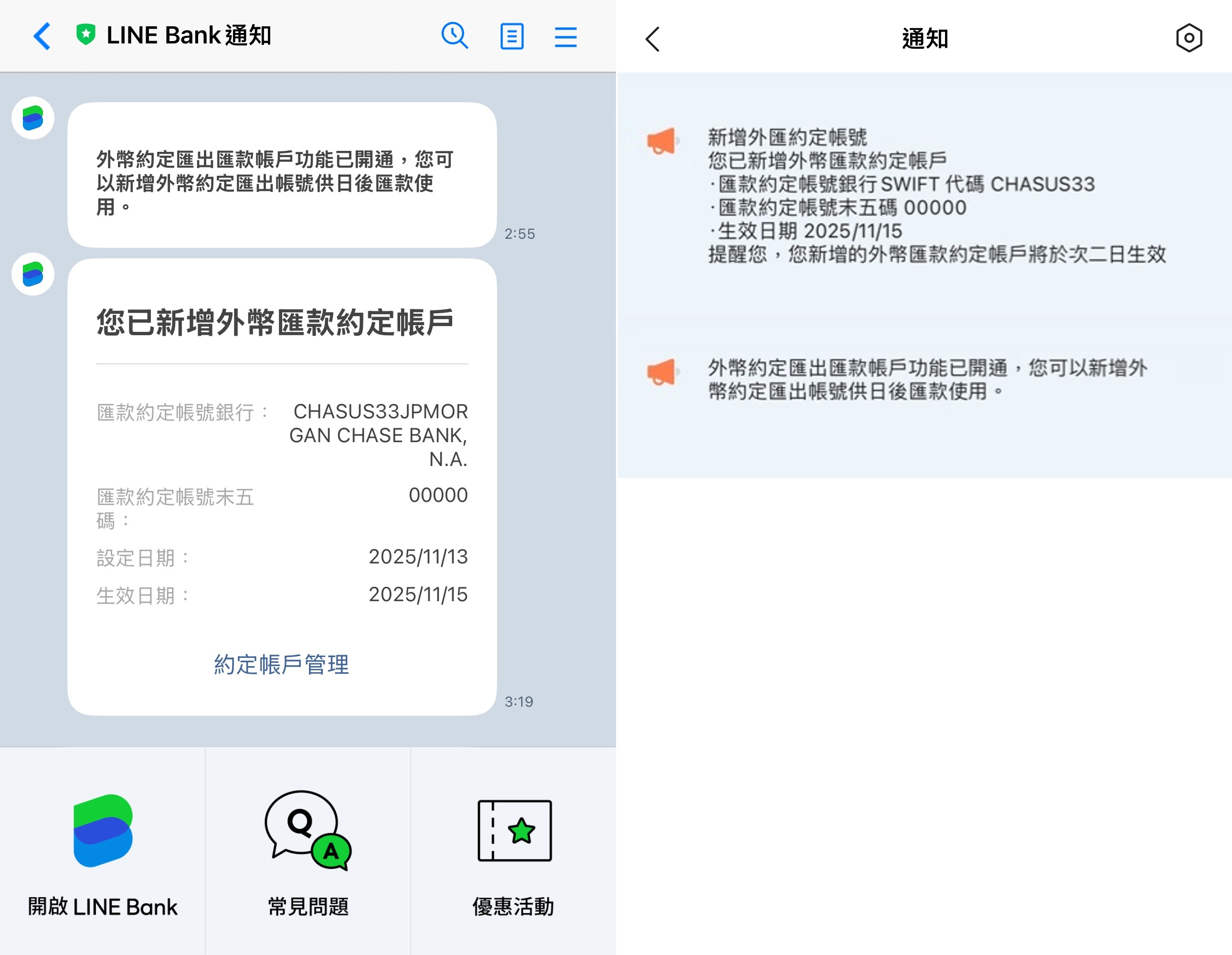The image size is (1232, 955).
Task: Open 常見問題 FAQ menu item
Action: [x=308, y=852]
